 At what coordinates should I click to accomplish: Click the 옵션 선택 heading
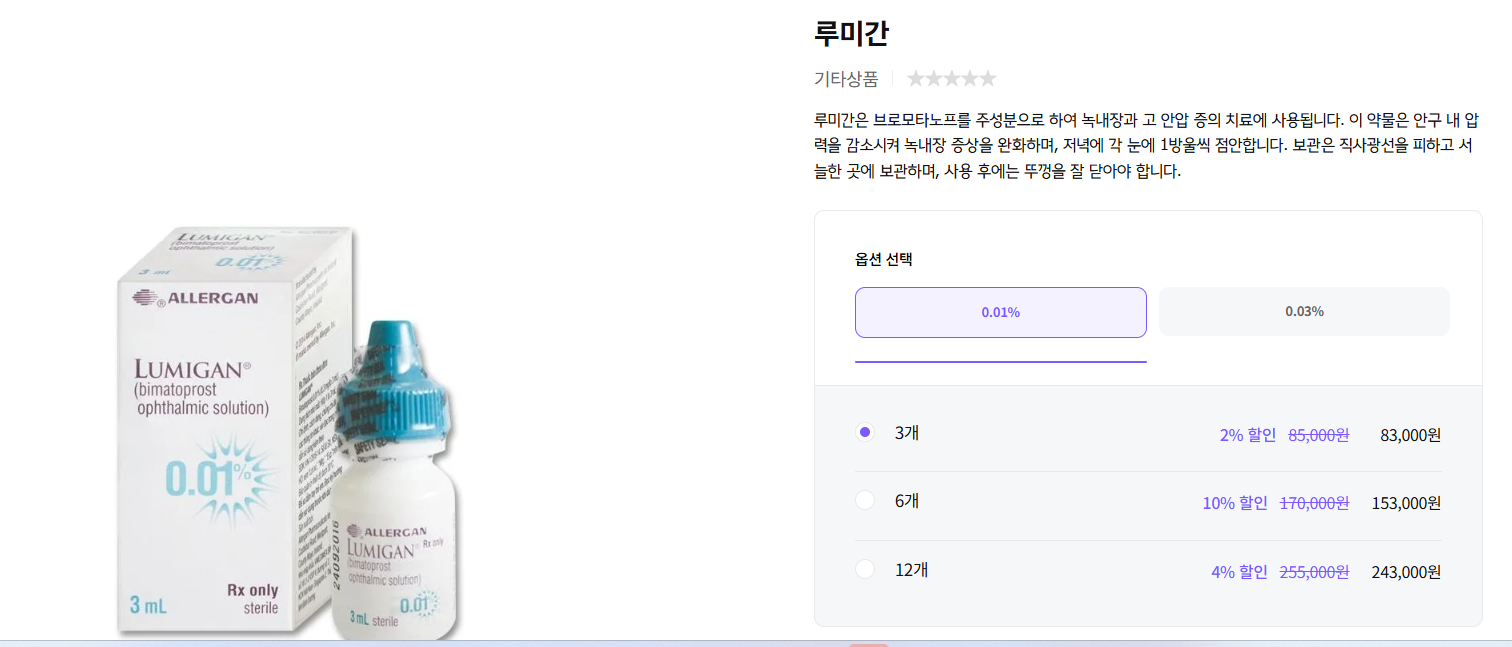[x=884, y=259]
